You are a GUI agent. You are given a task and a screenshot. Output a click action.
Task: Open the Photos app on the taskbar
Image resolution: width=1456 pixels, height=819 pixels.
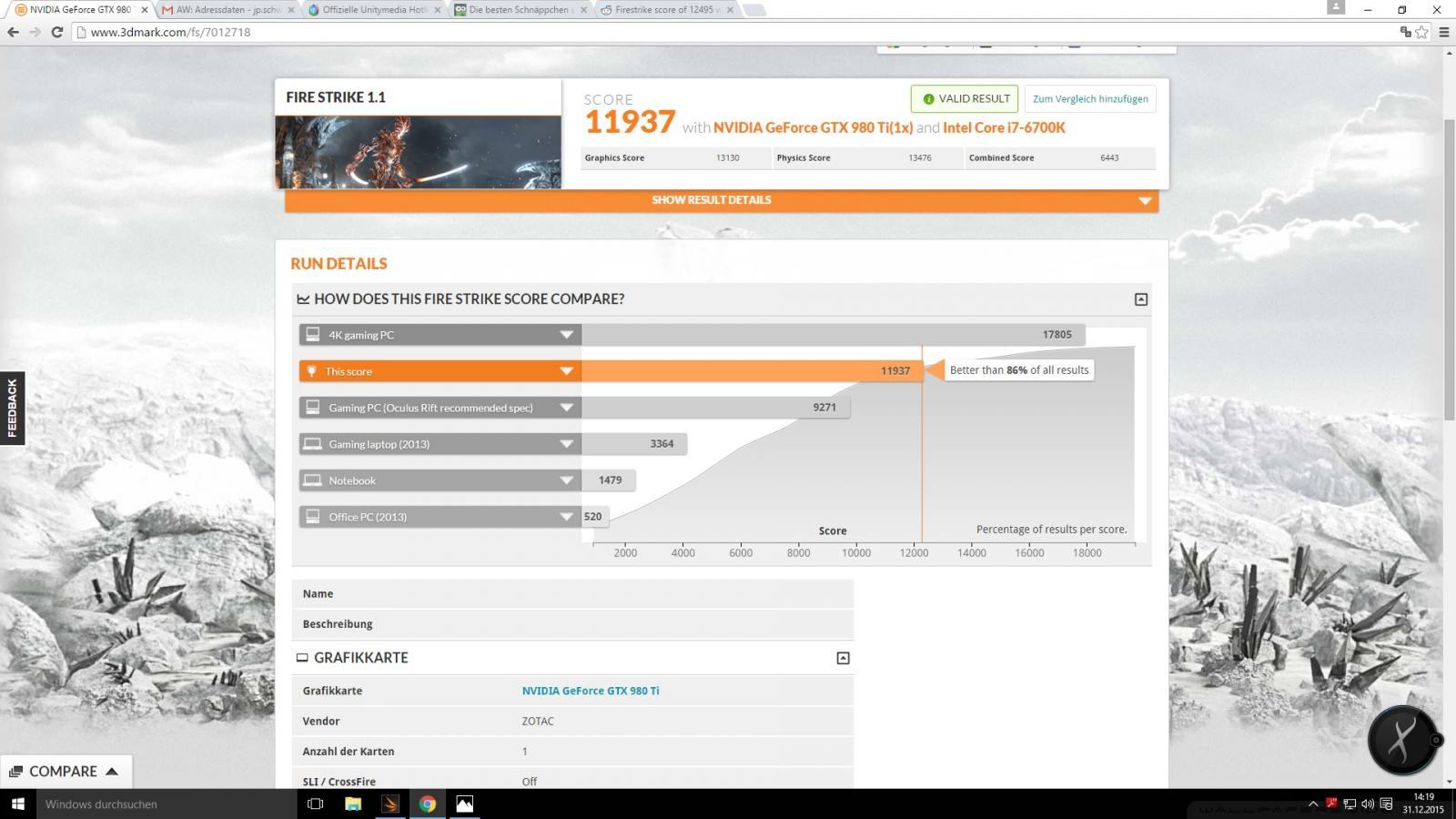(464, 804)
